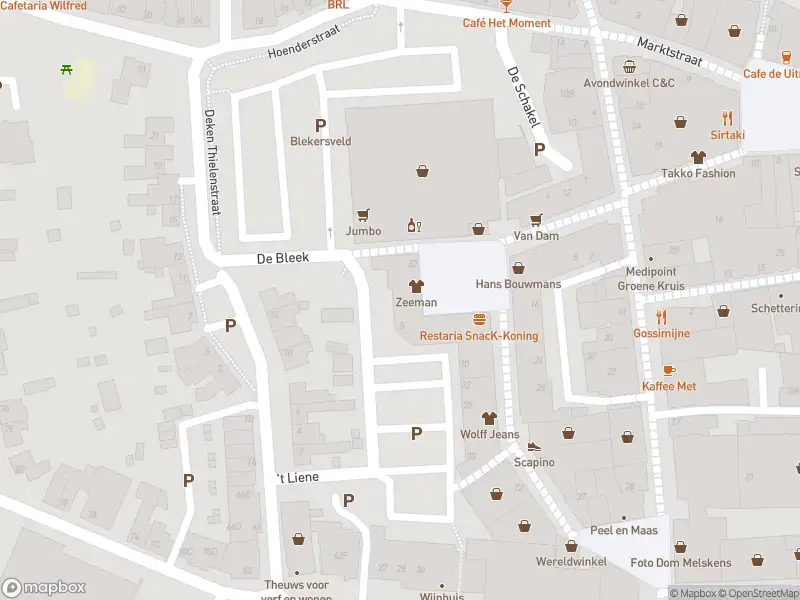The width and height of the screenshot is (800, 600).
Task: Click the Wereldwinkel label
Action: coord(571,562)
